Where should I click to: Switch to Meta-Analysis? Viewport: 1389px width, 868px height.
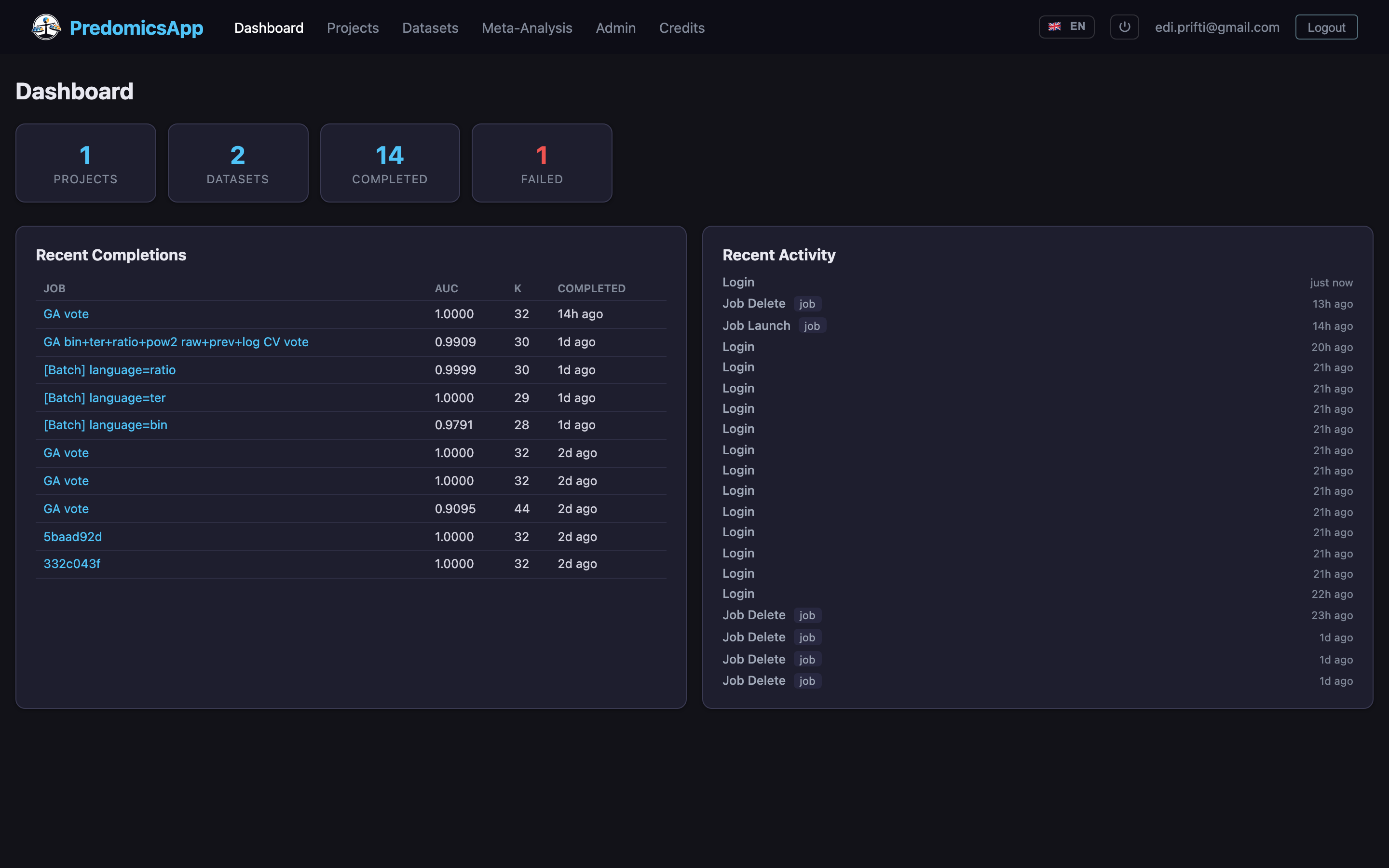[527, 27]
